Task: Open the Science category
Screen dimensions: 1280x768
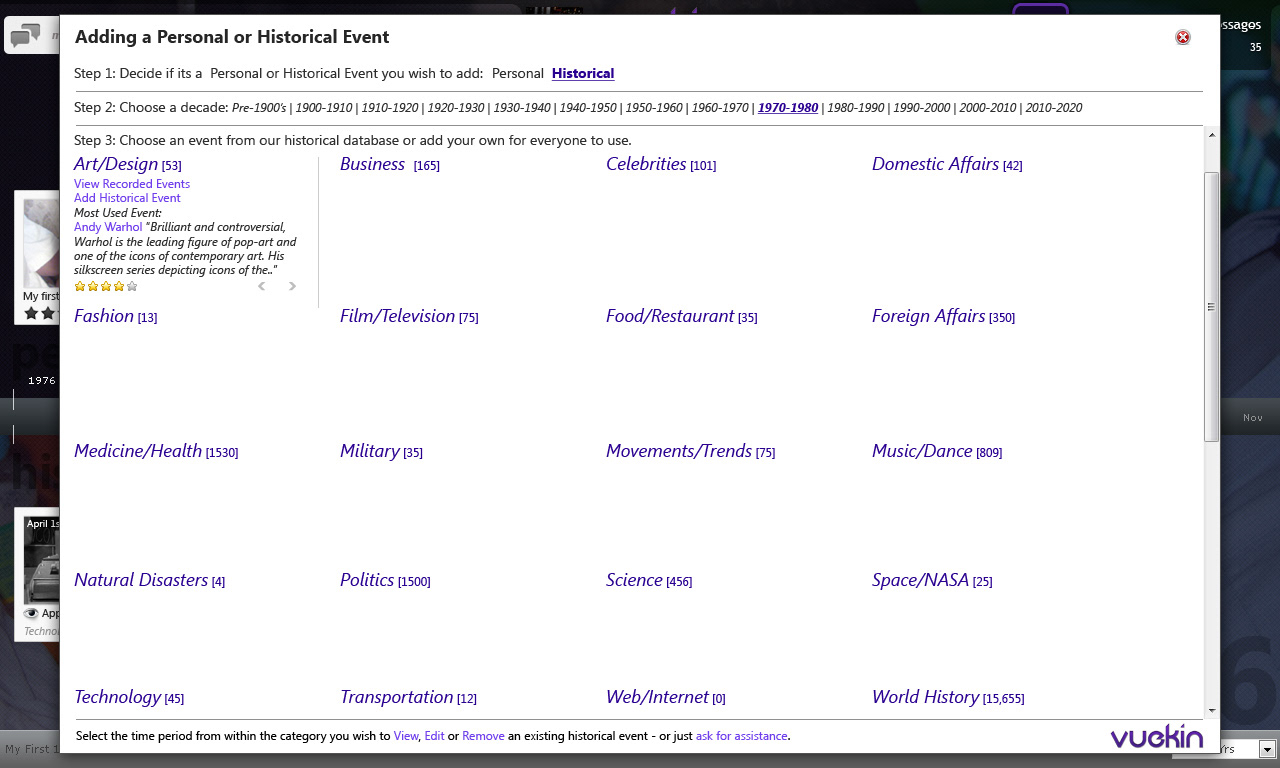Action: (634, 580)
